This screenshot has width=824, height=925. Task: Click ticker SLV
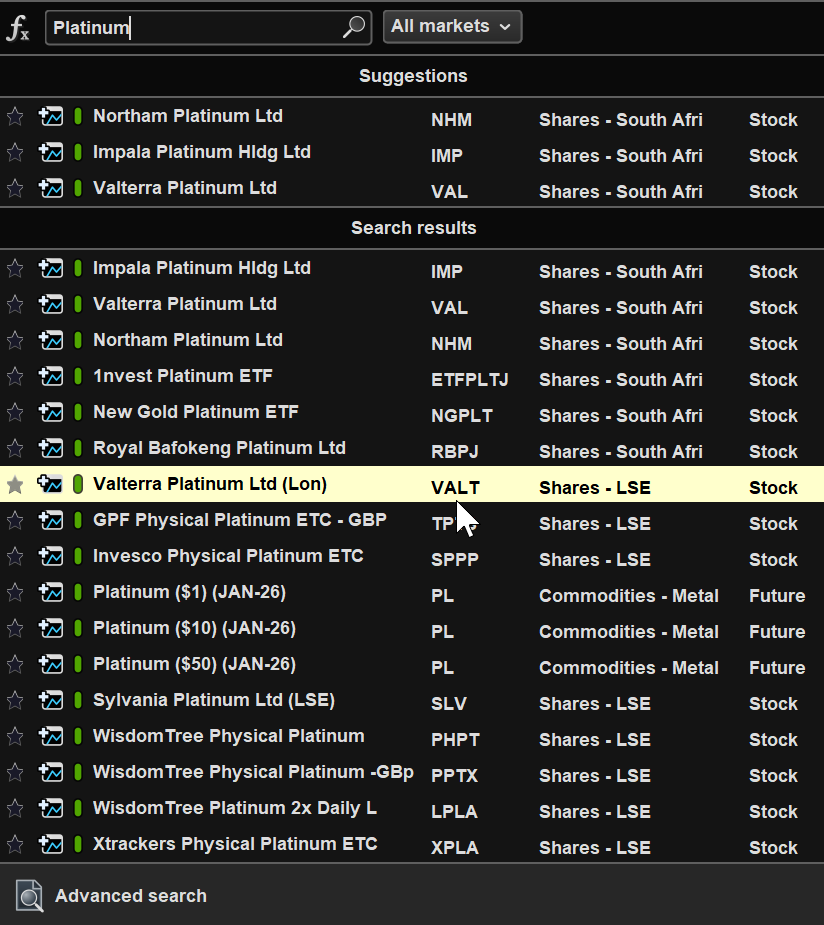coord(449,704)
